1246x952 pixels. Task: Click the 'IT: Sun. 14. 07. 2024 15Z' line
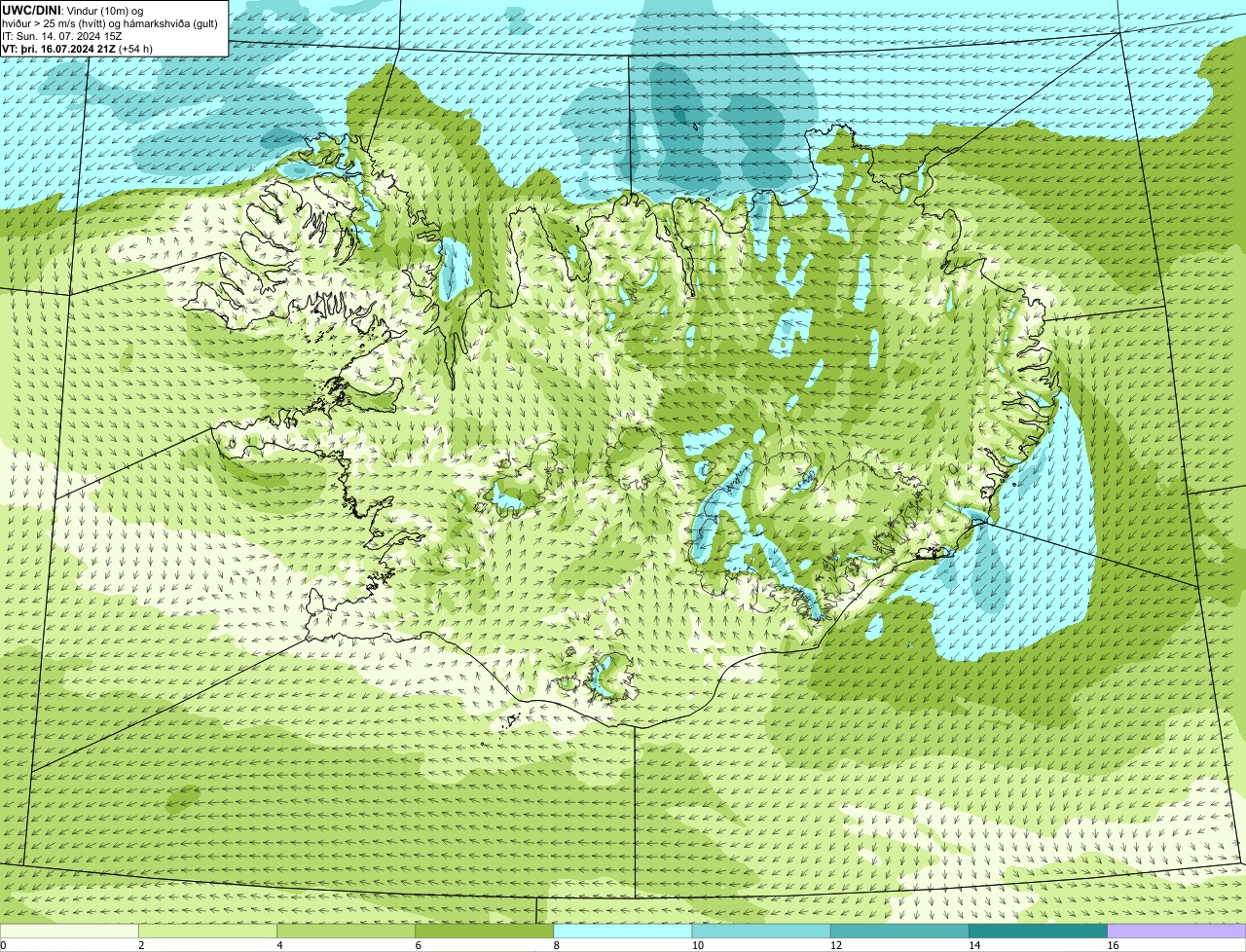click(x=62, y=36)
